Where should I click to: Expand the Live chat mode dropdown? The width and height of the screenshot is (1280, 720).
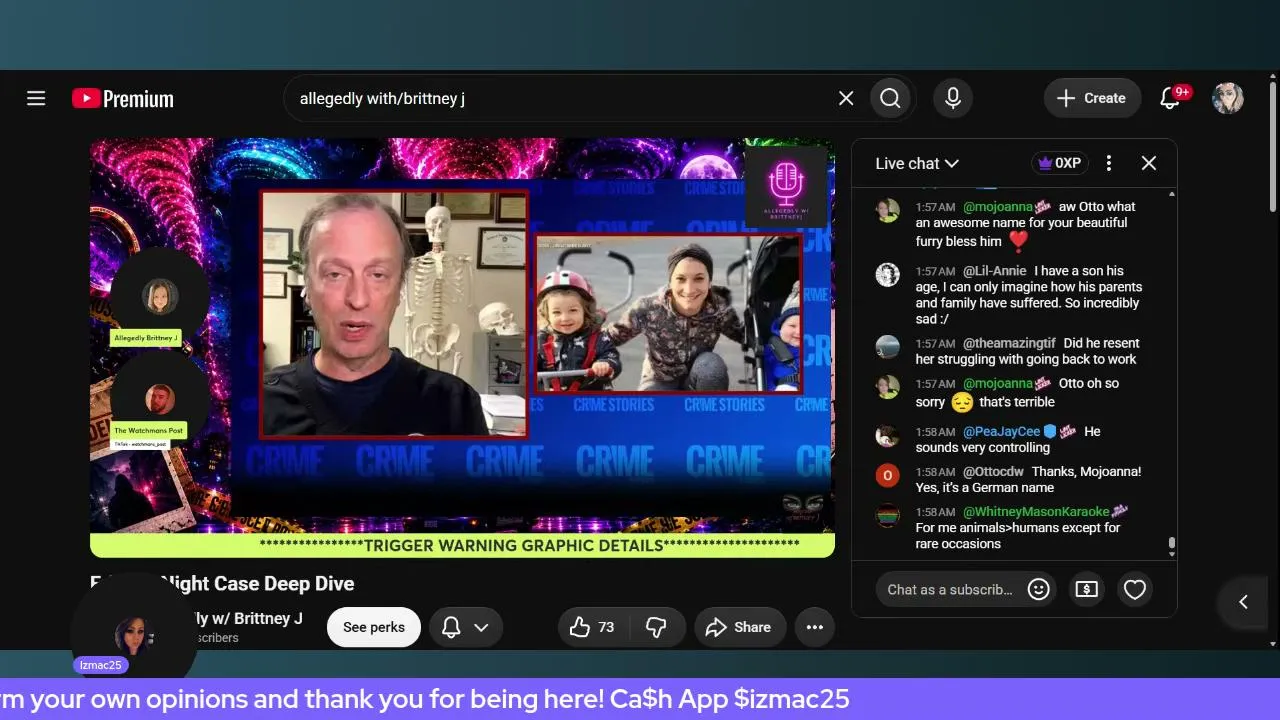tap(917, 163)
